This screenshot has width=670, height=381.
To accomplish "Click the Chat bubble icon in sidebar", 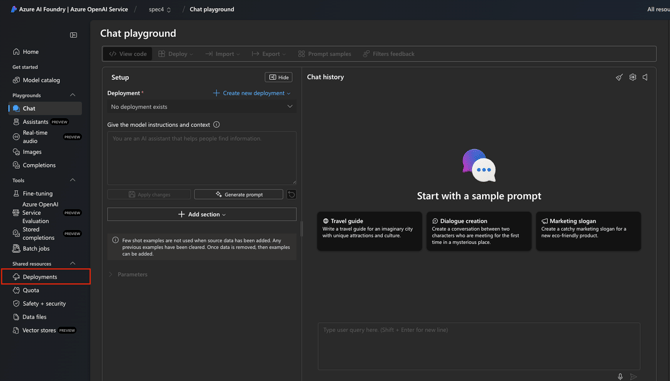I will tap(16, 108).
